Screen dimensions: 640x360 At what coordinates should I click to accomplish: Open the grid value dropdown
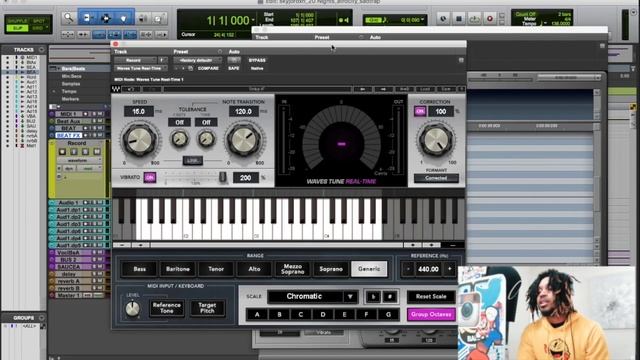422,20
